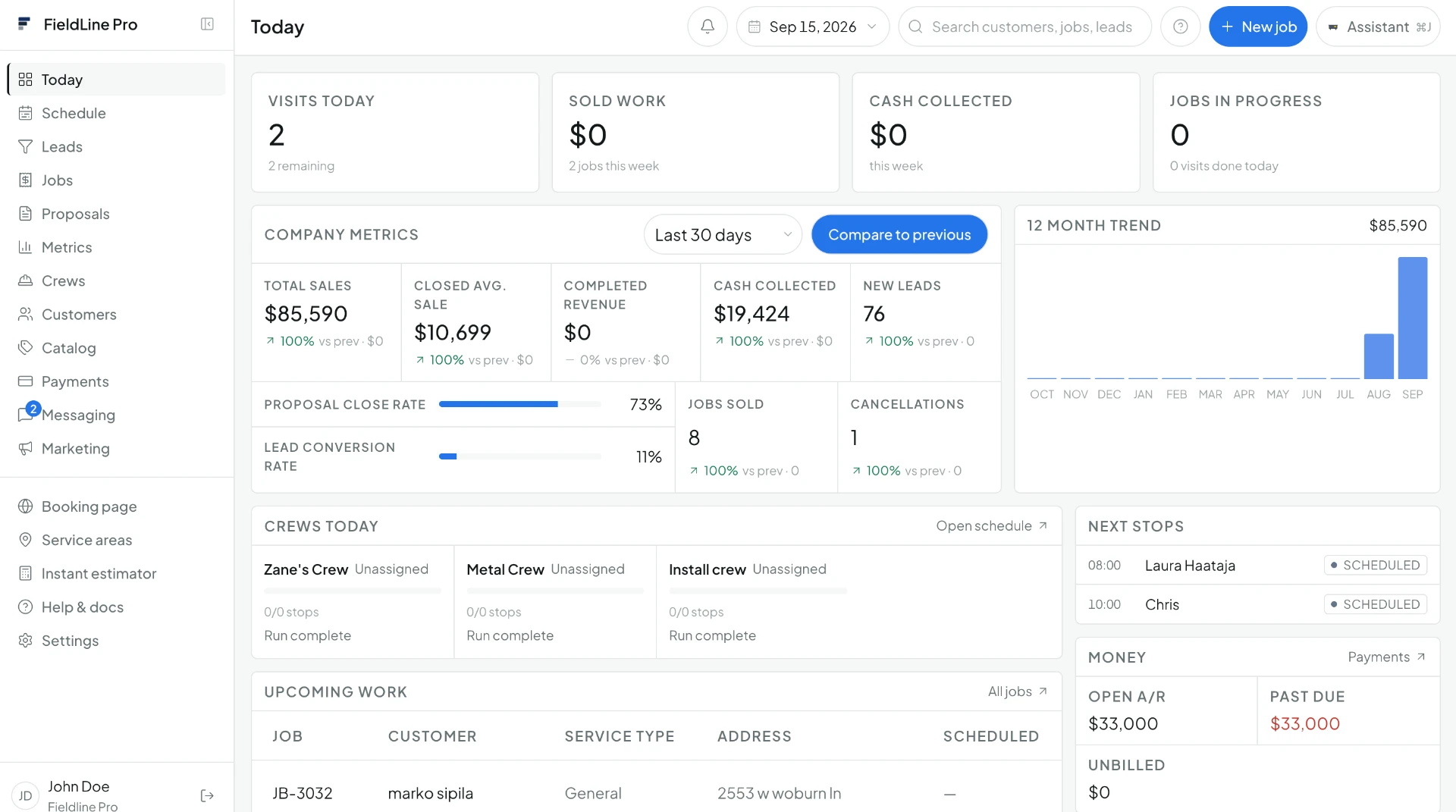Click the Settings gear icon

[25, 641]
